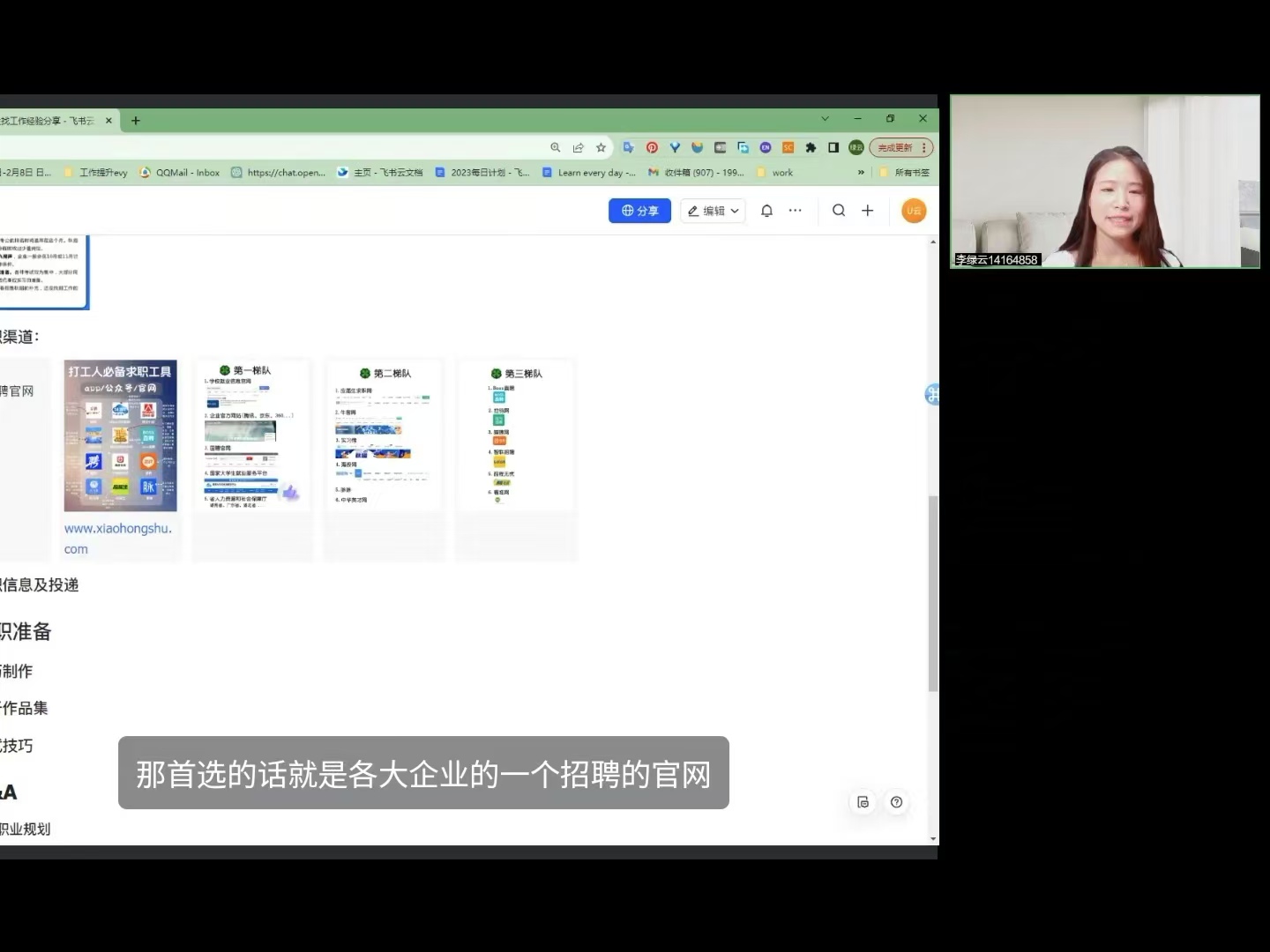1270x952 pixels.
Task: Click the document vertical scrollbar
Action: tap(933, 594)
